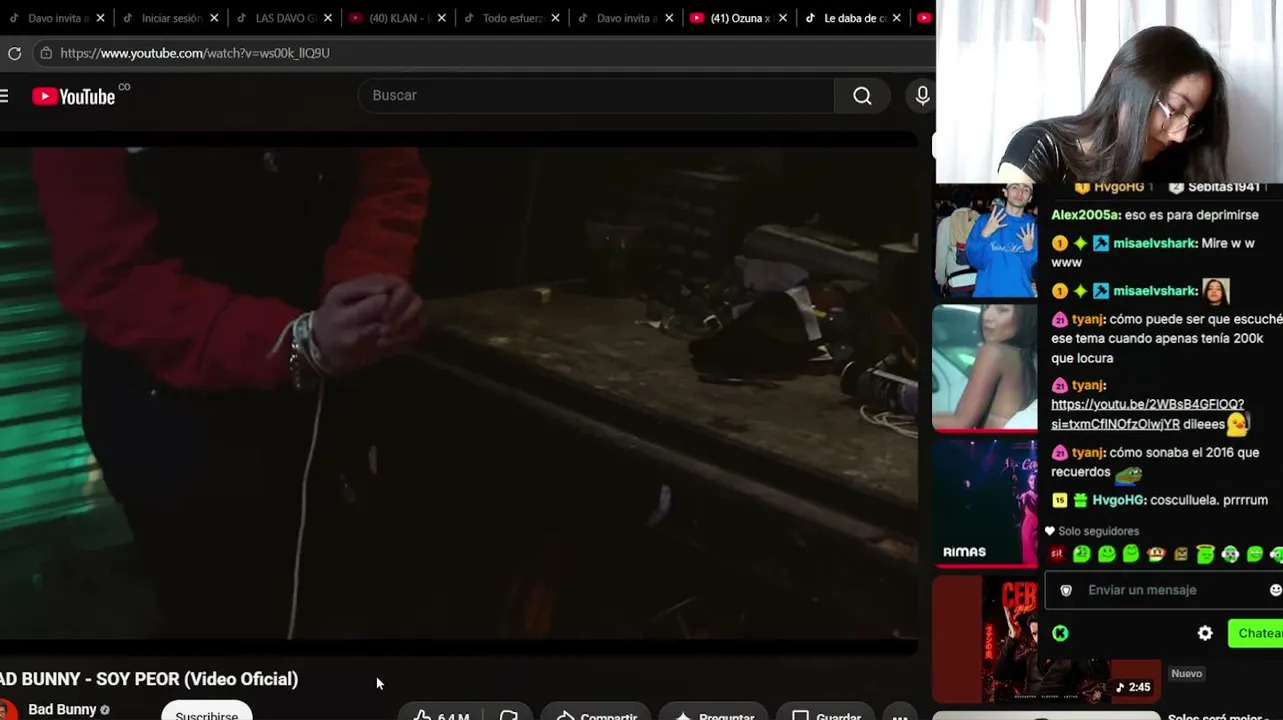Image resolution: width=1283 pixels, height=720 pixels.
Task: Insert the red 'sit' emote
Action: point(1057,554)
